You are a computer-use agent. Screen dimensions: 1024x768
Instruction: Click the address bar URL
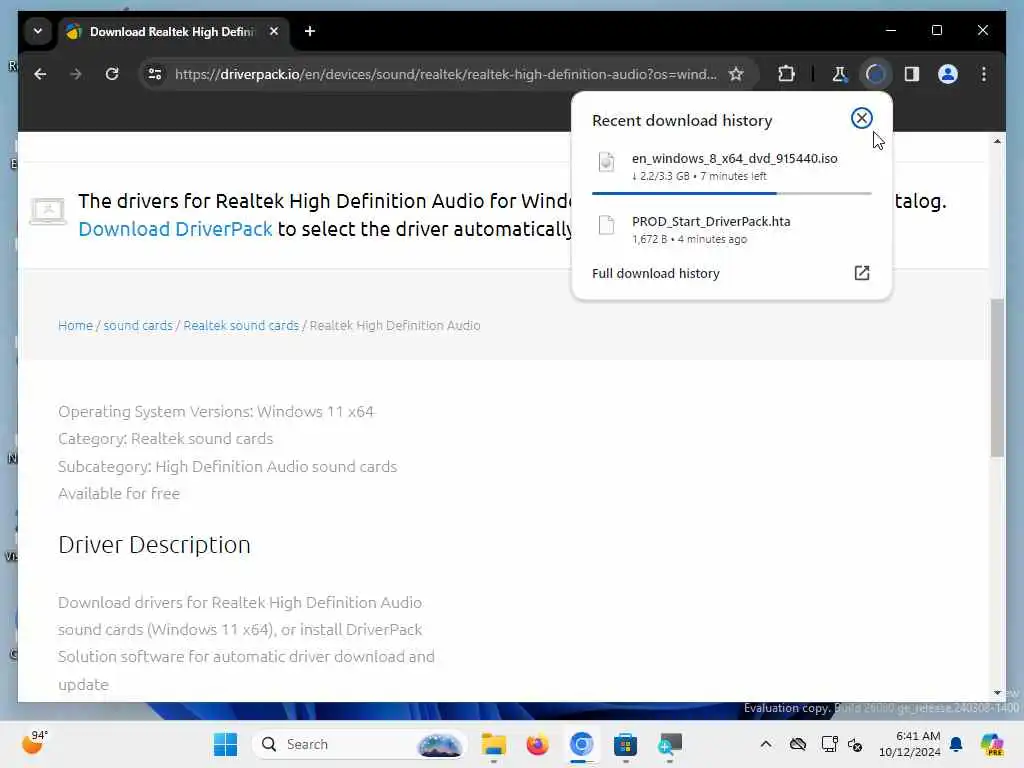[445, 74]
